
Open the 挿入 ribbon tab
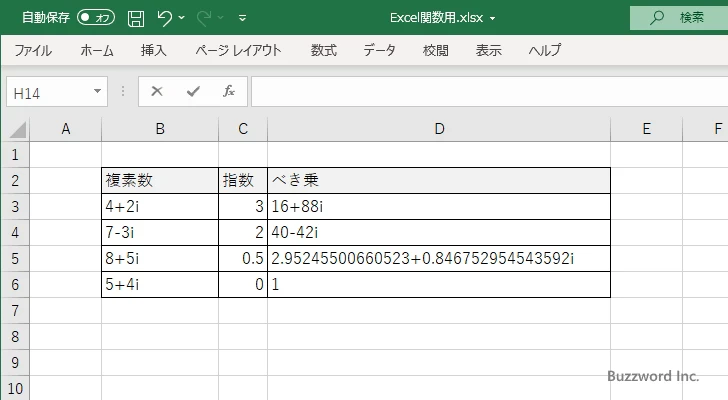154,50
